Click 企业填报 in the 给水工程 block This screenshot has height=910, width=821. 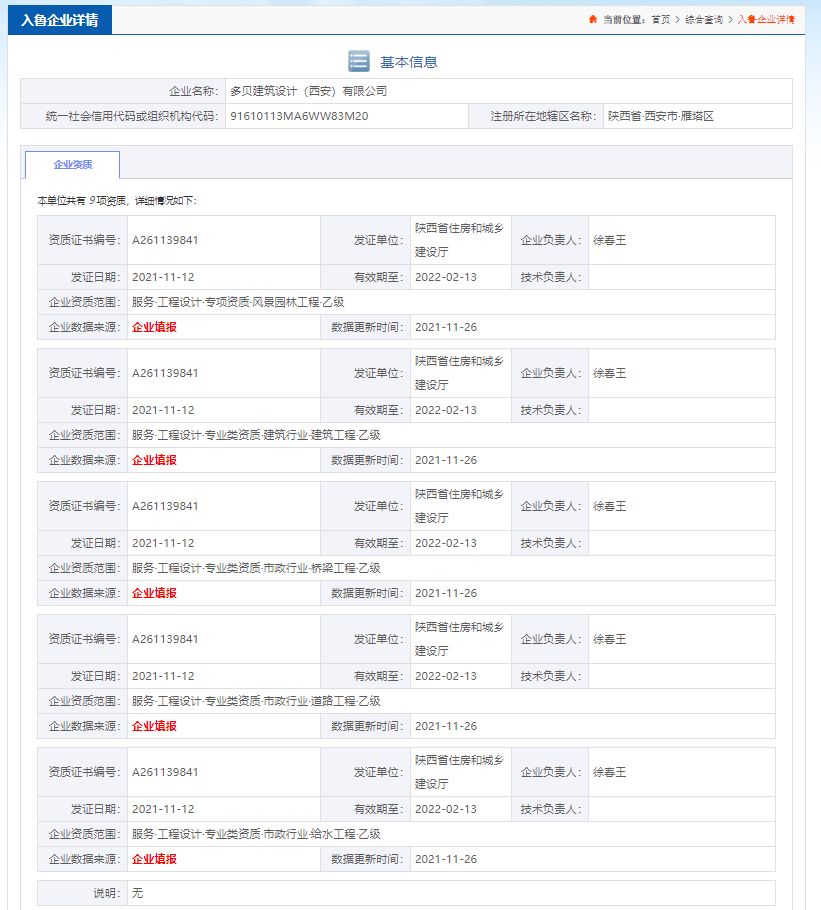point(154,859)
